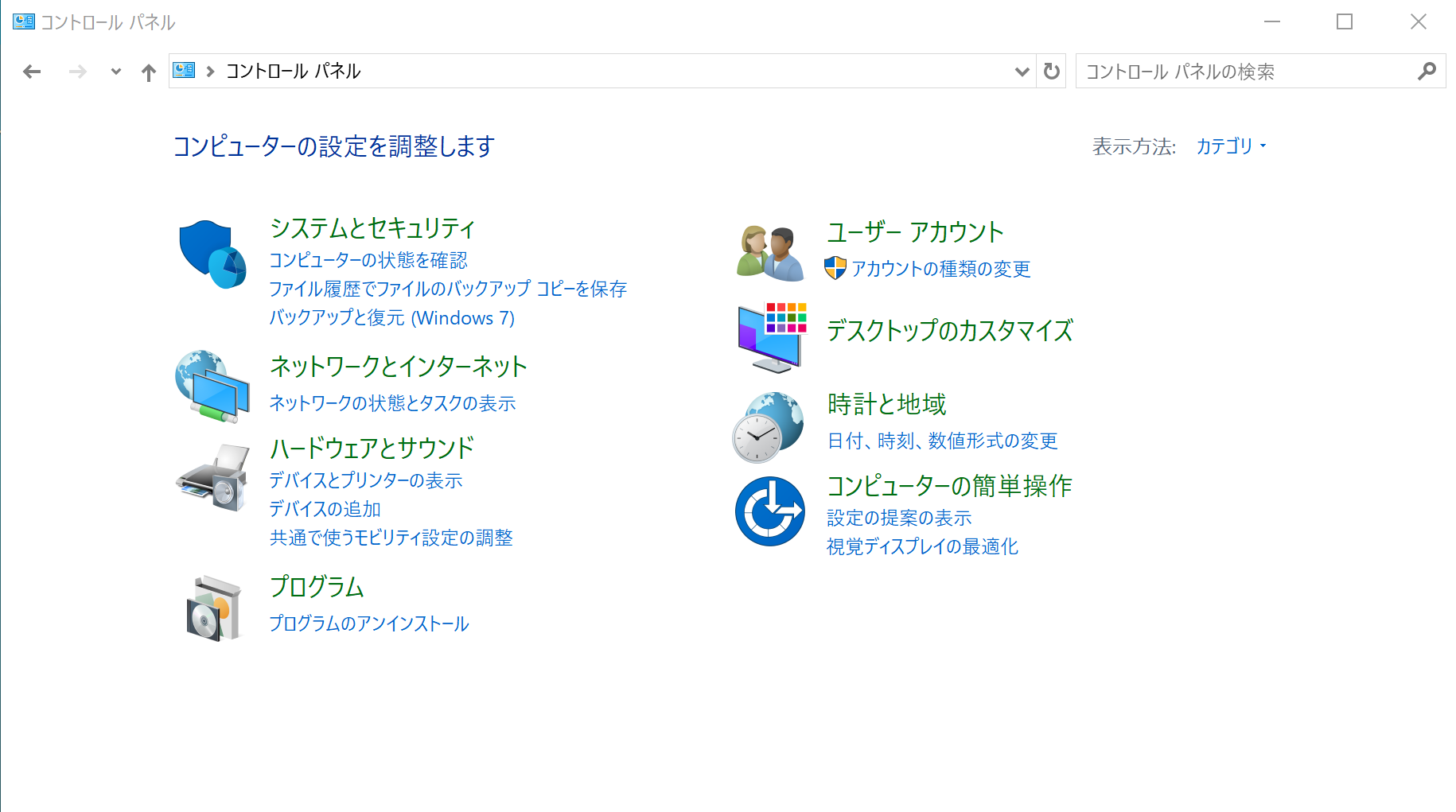Go up one level with up arrow
1456x812 pixels.
coord(149,72)
